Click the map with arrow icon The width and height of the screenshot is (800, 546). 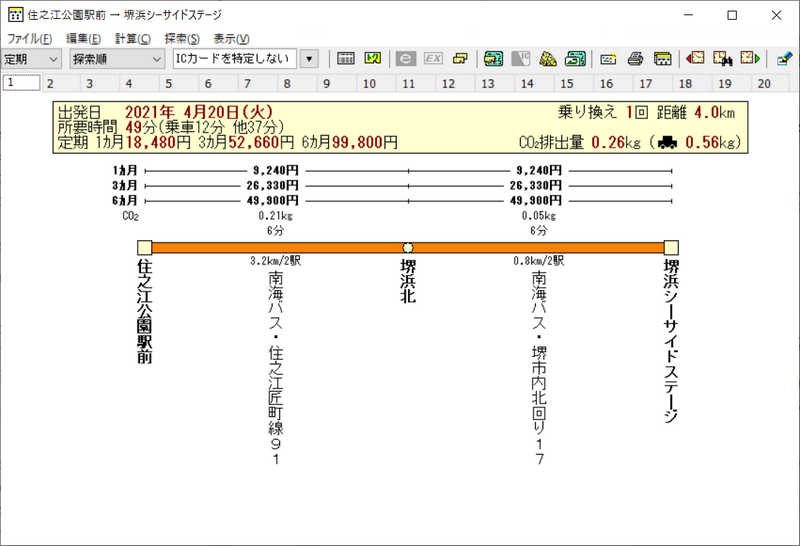click(575, 59)
